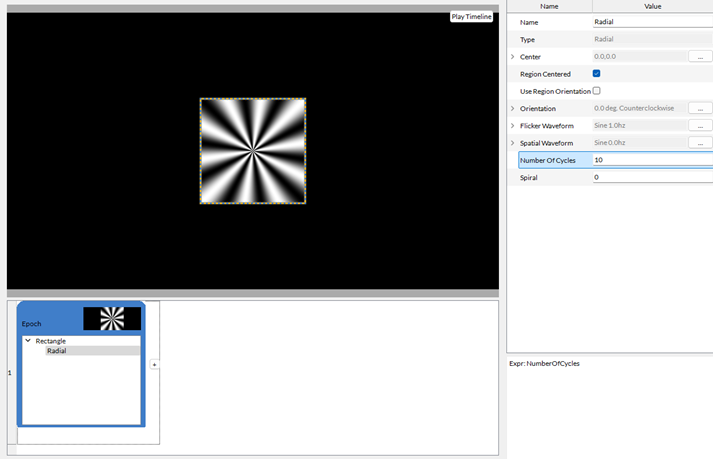713x459 pixels.
Task: Expand the Flicker Waveform property row
Action: [513, 126]
